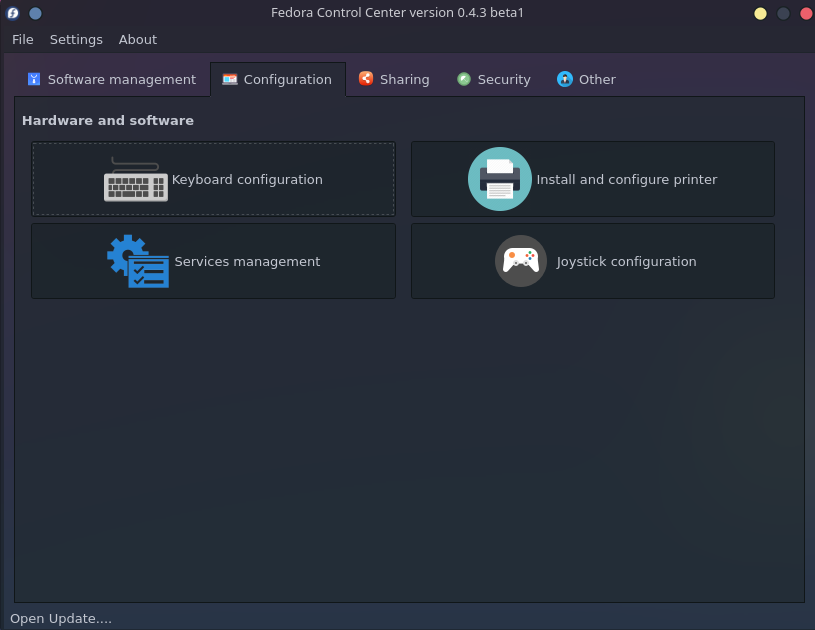
Task: Minimize the window with the yellow button
Action: click(760, 14)
